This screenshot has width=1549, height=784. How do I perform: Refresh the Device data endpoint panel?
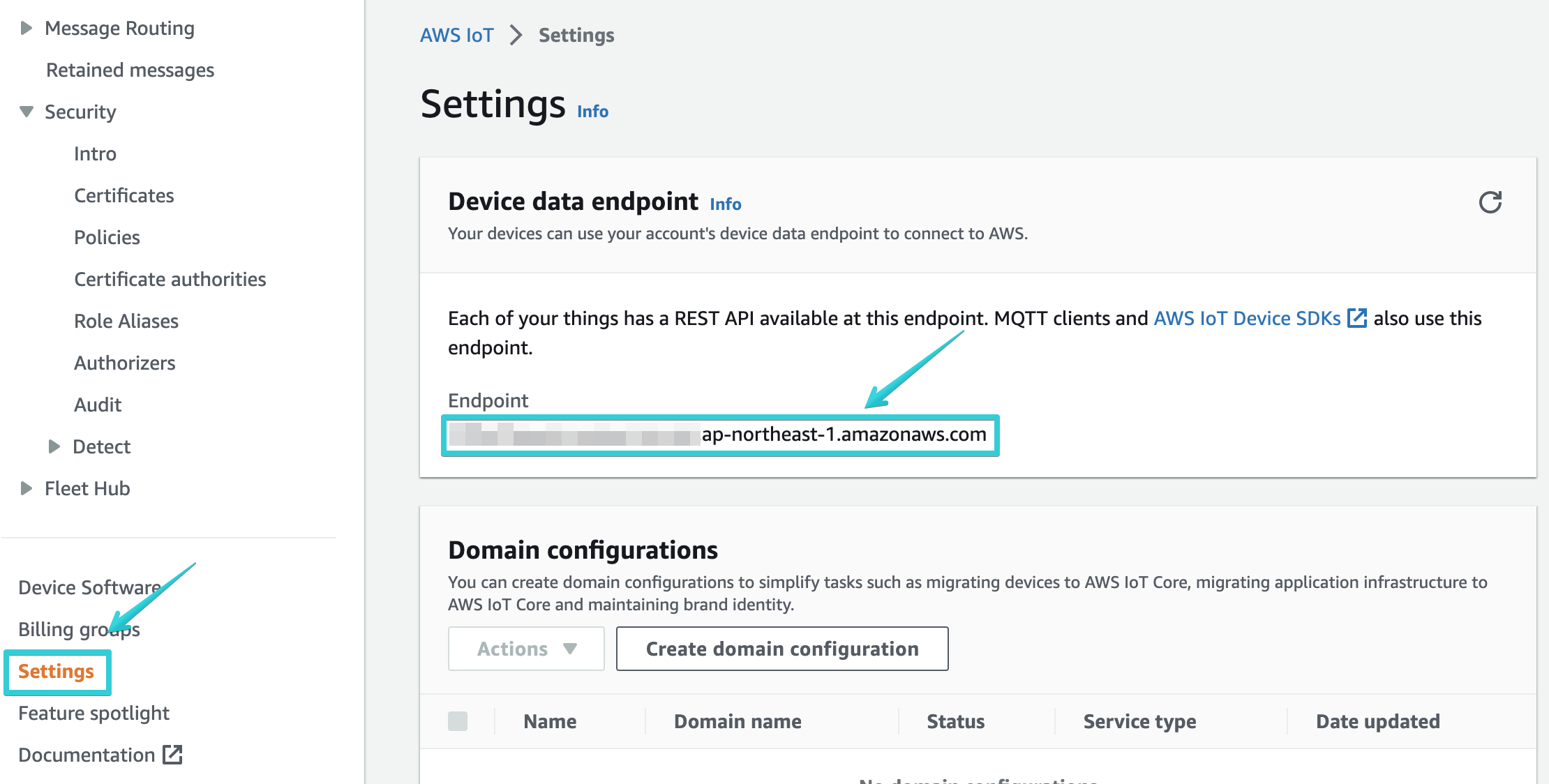point(1491,203)
